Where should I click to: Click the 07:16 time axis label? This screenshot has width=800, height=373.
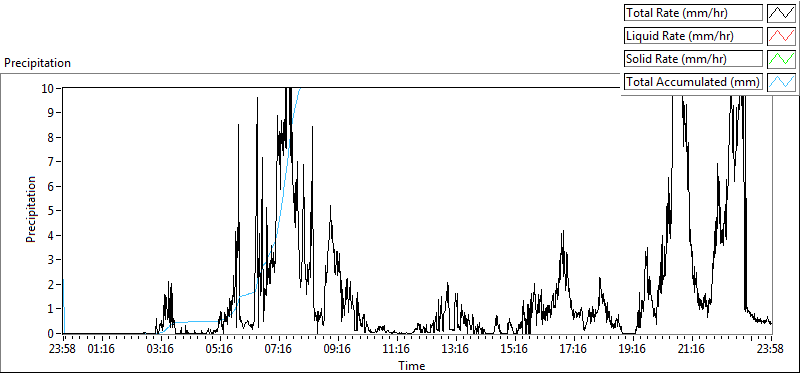point(279,350)
